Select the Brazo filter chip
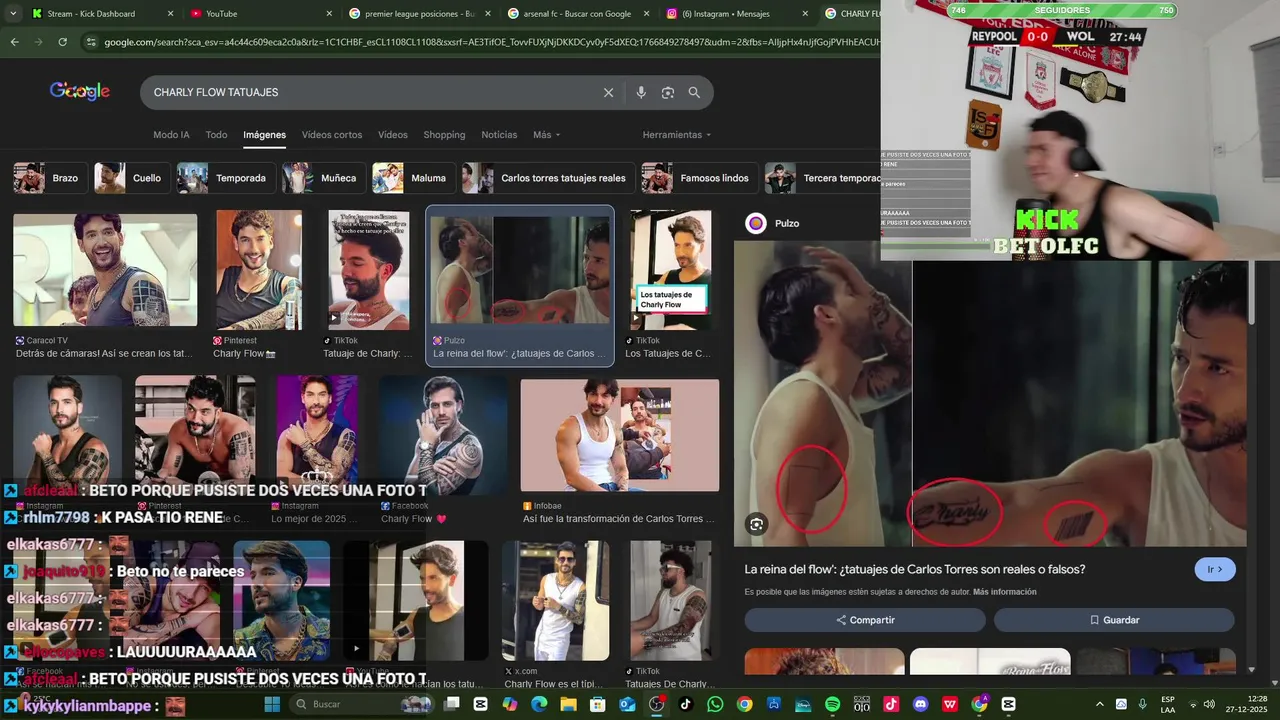Screen dimensions: 1280x720 pyautogui.click(x=49, y=178)
